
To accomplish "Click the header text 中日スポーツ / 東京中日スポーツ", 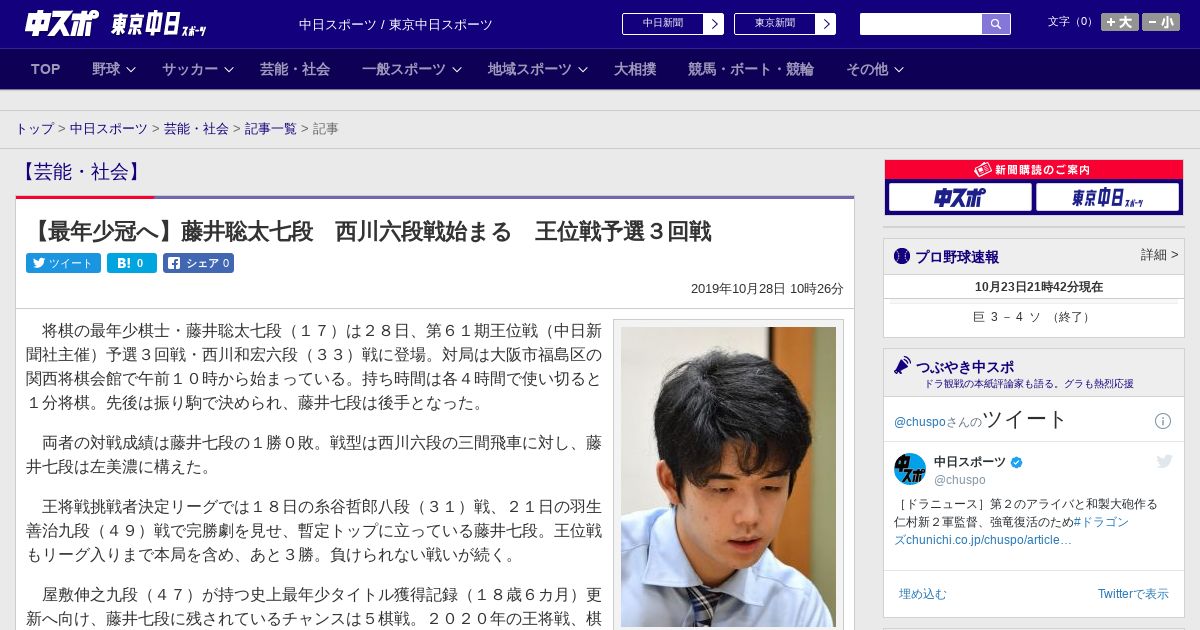I will (396, 24).
